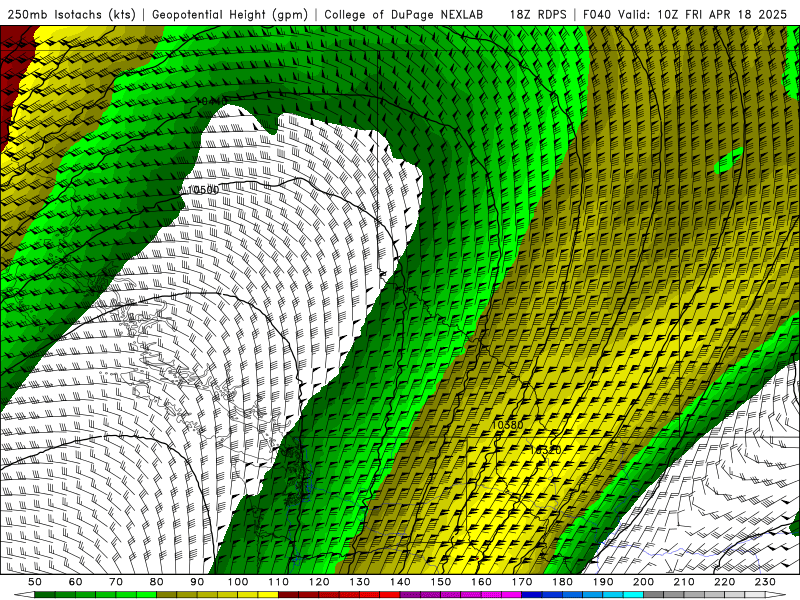Click the 10380 height contour label
The width and height of the screenshot is (800, 600).
pyautogui.click(x=507, y=424)
